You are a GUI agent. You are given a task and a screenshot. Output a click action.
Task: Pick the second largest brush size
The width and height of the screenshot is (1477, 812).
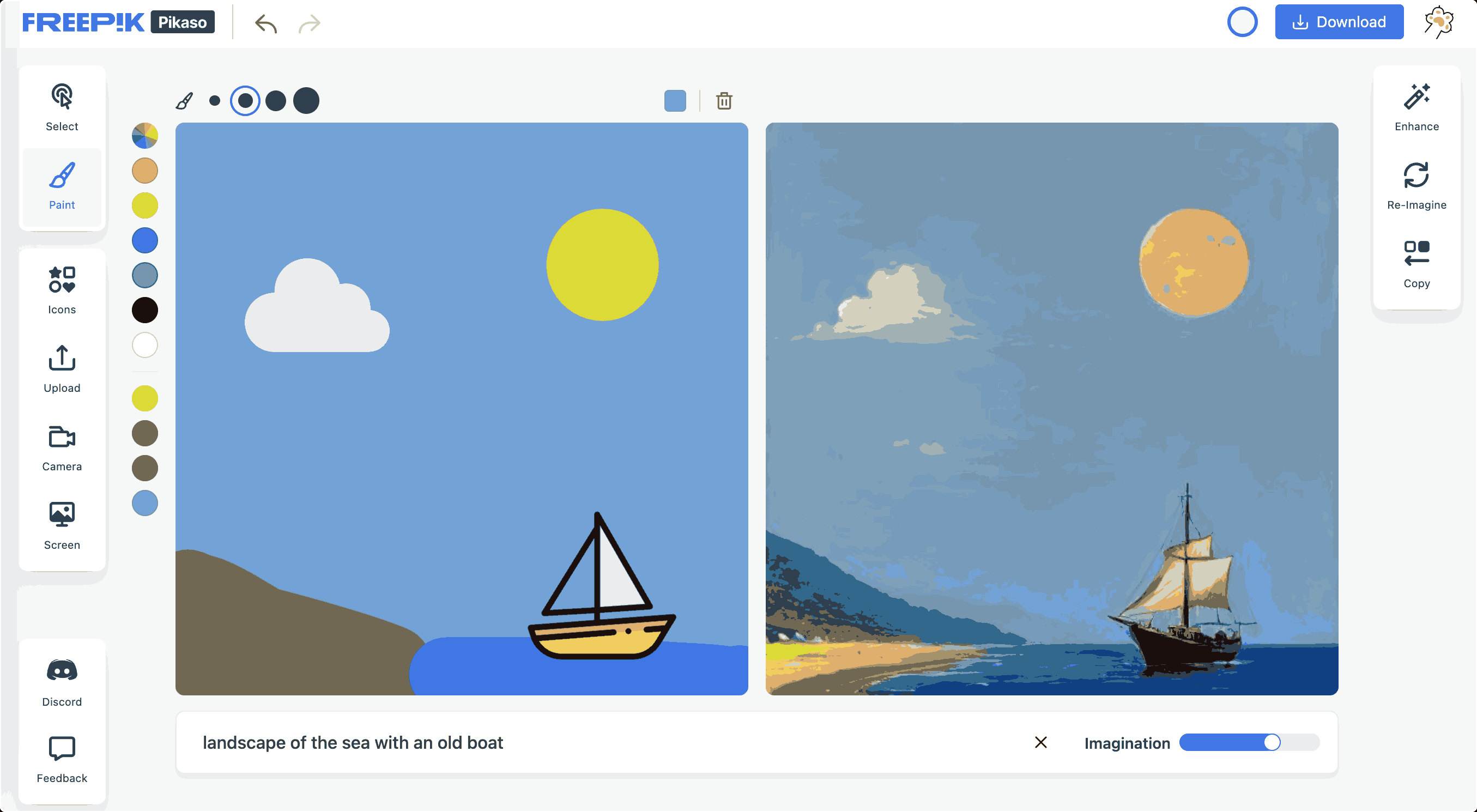click(x=276, y=101)
